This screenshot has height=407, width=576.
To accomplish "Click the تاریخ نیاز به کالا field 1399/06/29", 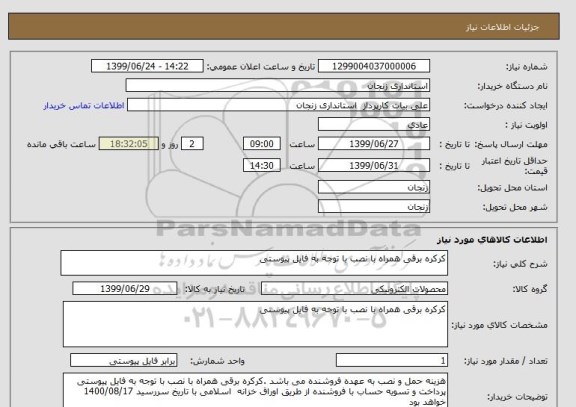I will point(125,289).
